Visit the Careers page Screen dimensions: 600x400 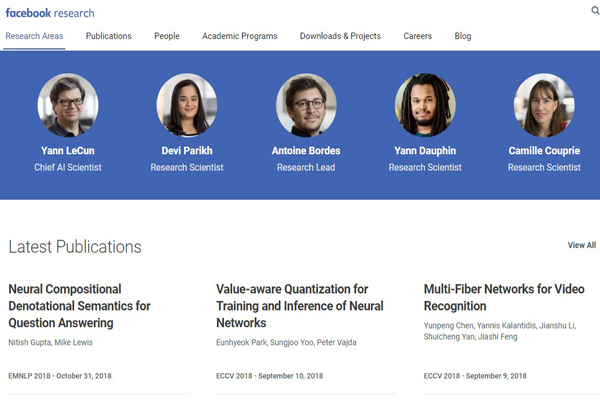(x=417, y=36)
